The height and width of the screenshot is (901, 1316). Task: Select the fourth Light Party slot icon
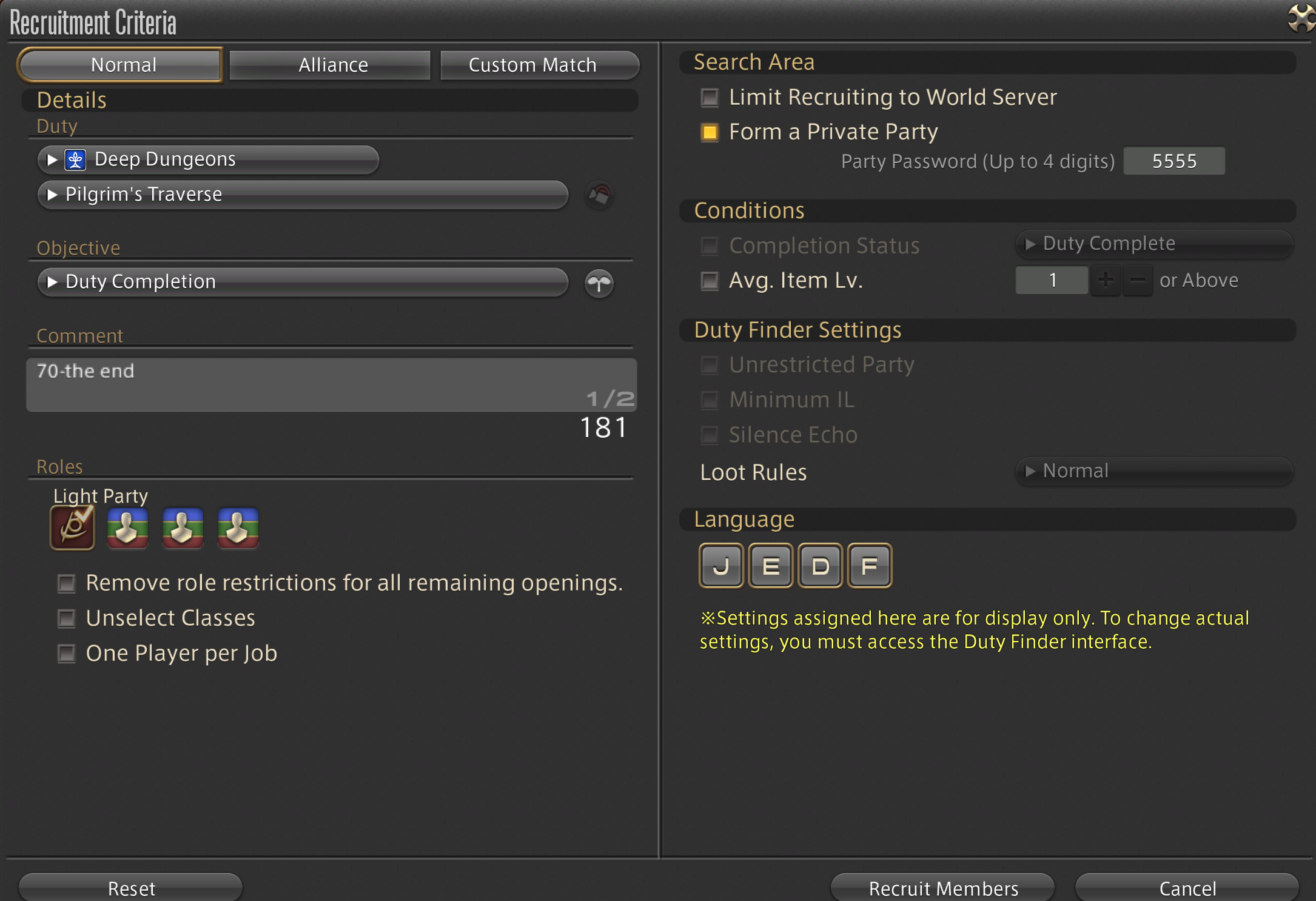pyautogui.click(x=238, y=528)
